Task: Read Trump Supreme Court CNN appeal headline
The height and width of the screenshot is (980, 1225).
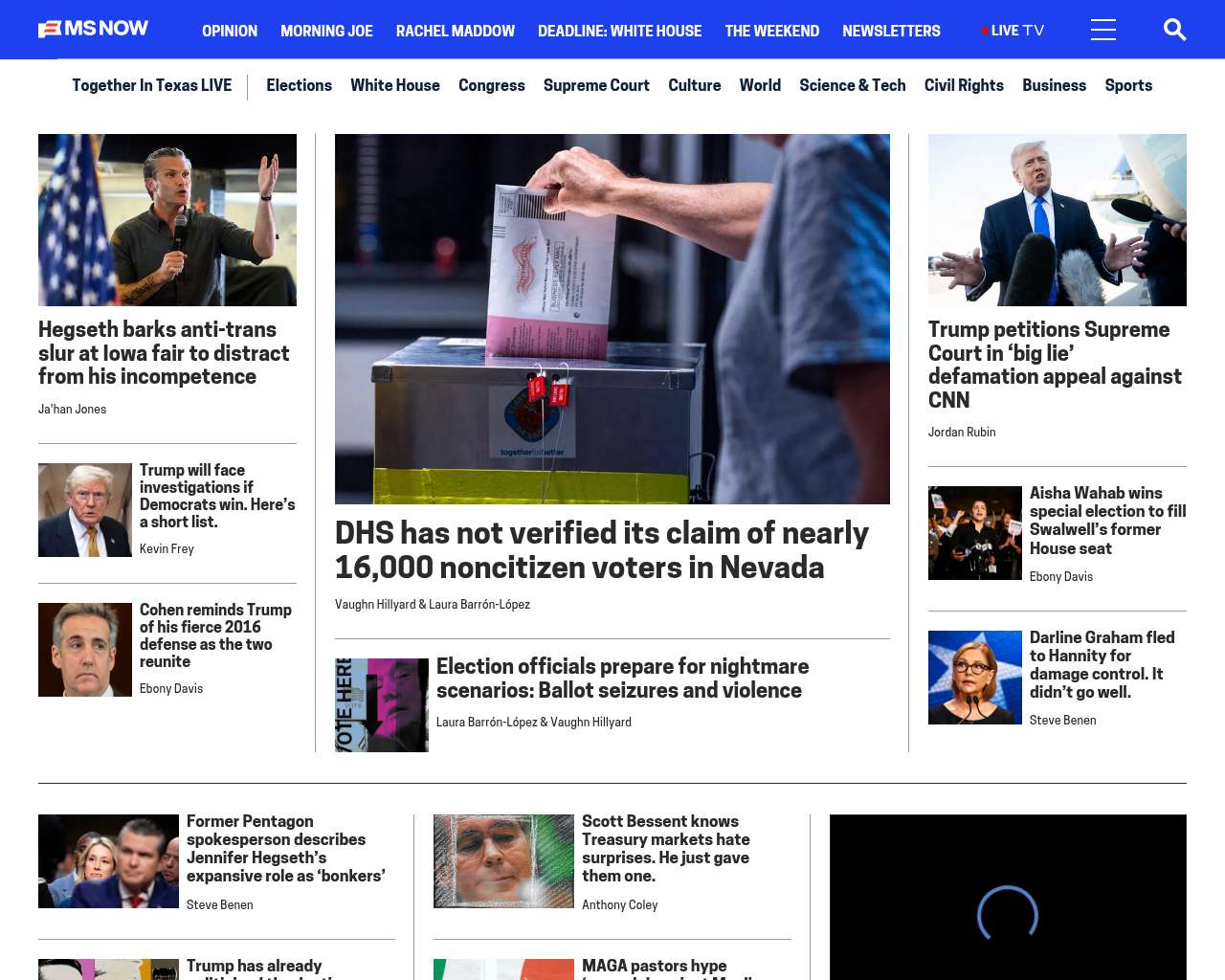Action: (1055, 365)
